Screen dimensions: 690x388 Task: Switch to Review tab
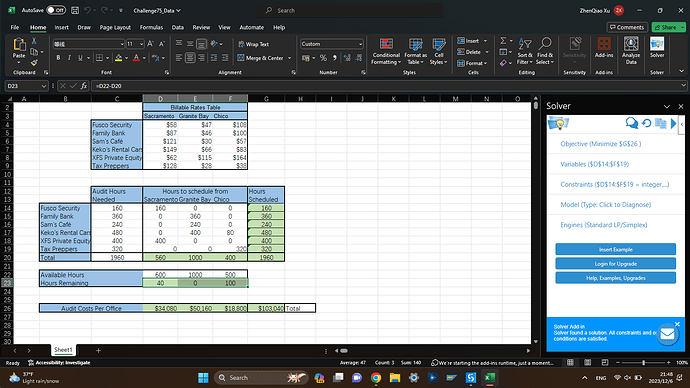201,27
